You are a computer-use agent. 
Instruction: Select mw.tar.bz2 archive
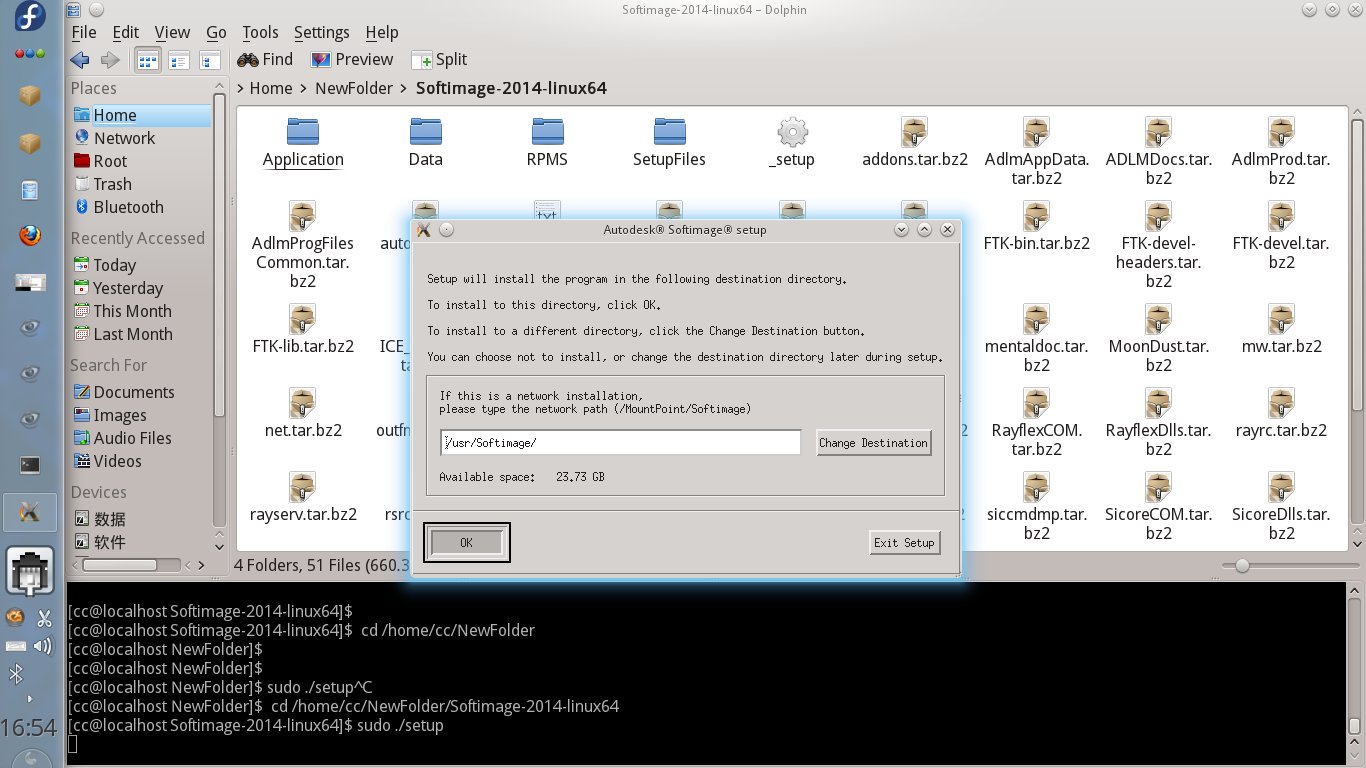click(x=1282, y=331)
